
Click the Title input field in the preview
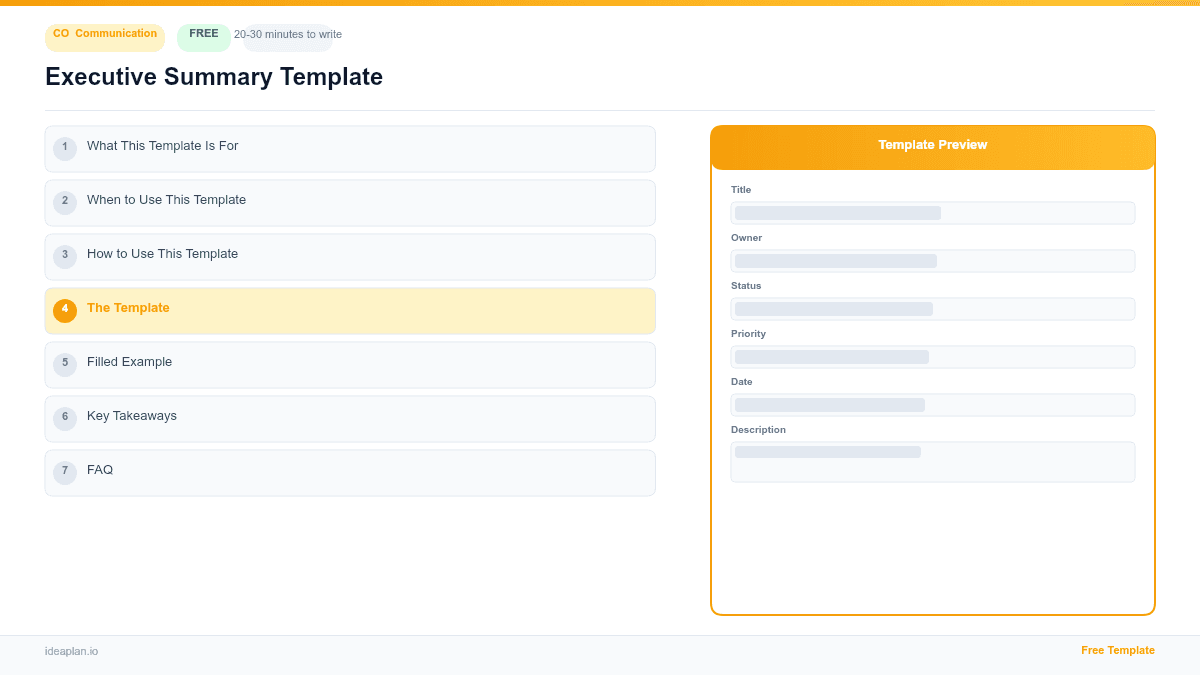[x=932, y=212]
